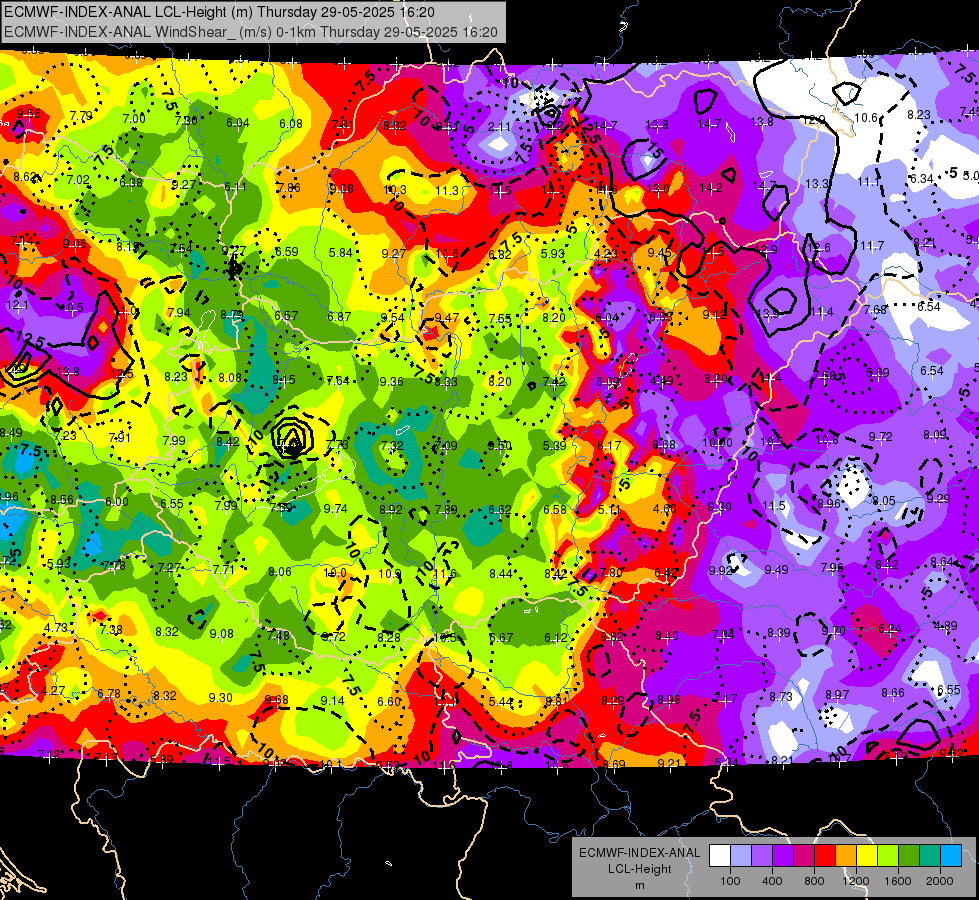Viewport: 979px width, 900px height.
Task: Click the wind shear value 7.79
Action: coord(81,116)
